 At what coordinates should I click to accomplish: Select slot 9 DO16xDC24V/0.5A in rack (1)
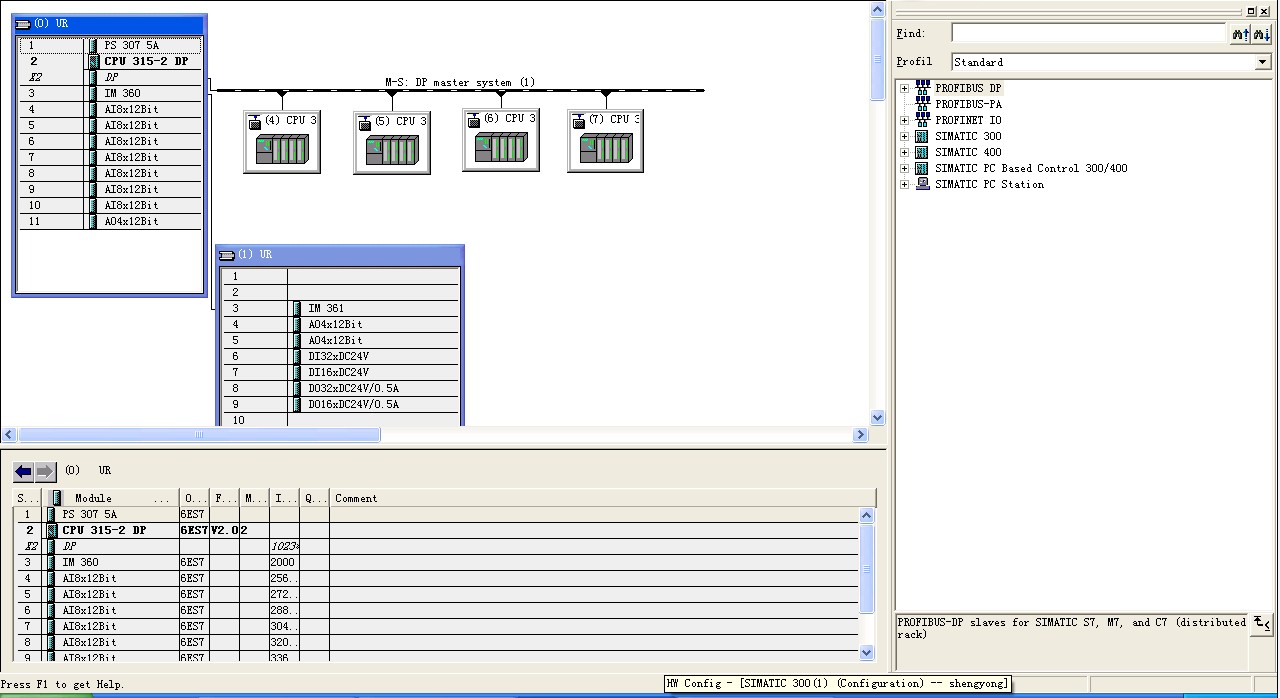pyautogui.click(x=340, y=405)
